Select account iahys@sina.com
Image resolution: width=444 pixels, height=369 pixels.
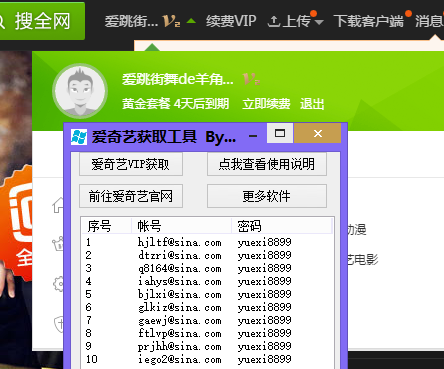(x=180, y=281)
